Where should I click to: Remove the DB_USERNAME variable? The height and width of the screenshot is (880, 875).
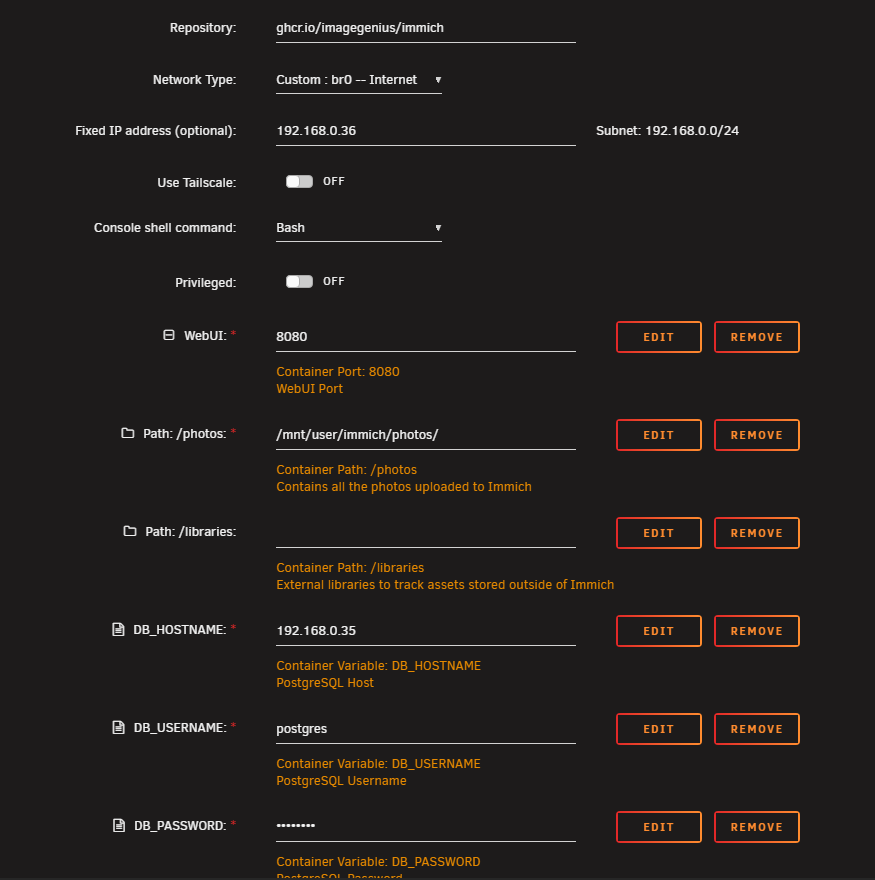click(757, 729)
